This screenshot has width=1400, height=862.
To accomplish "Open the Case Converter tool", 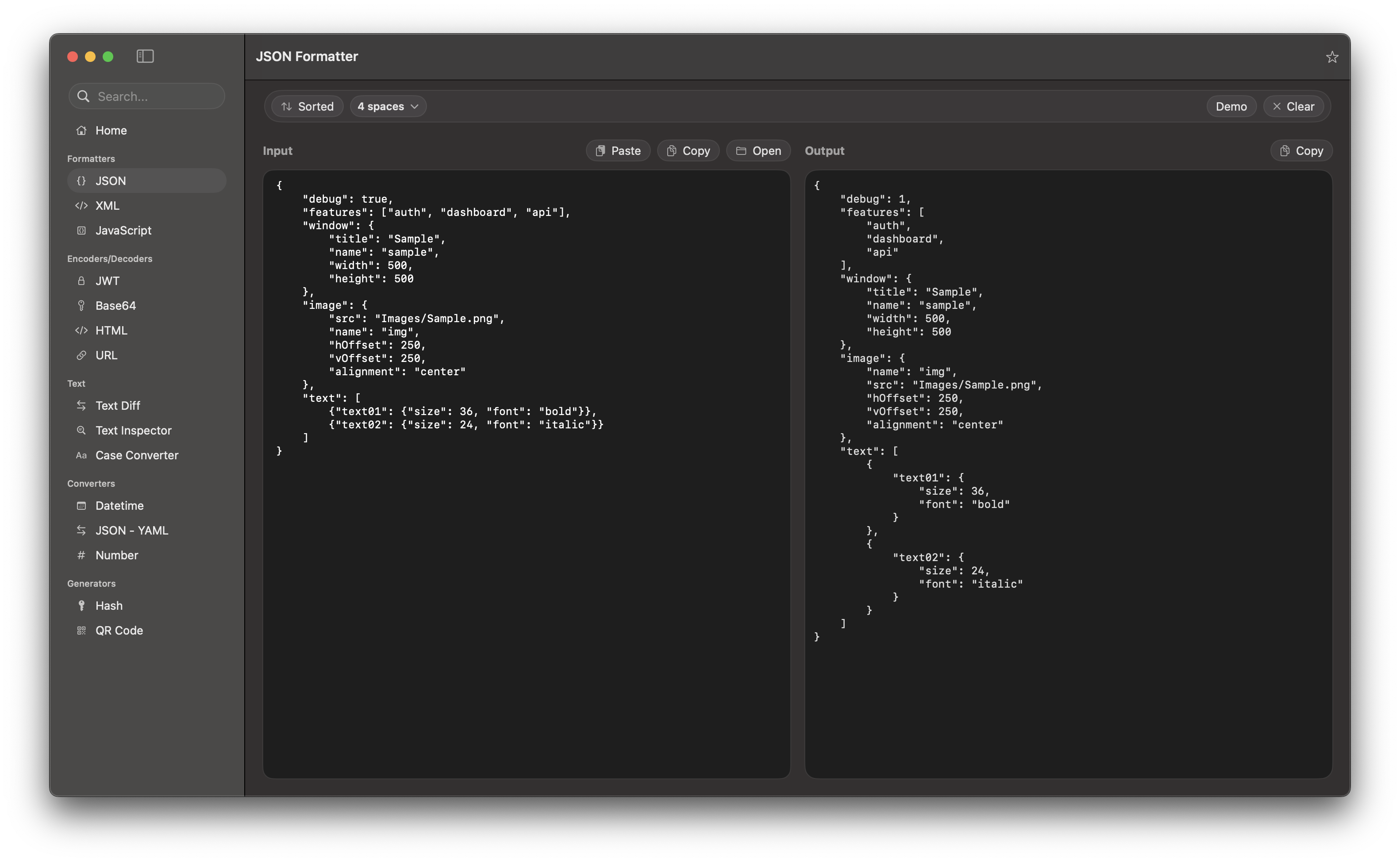I will pos(136,455).
